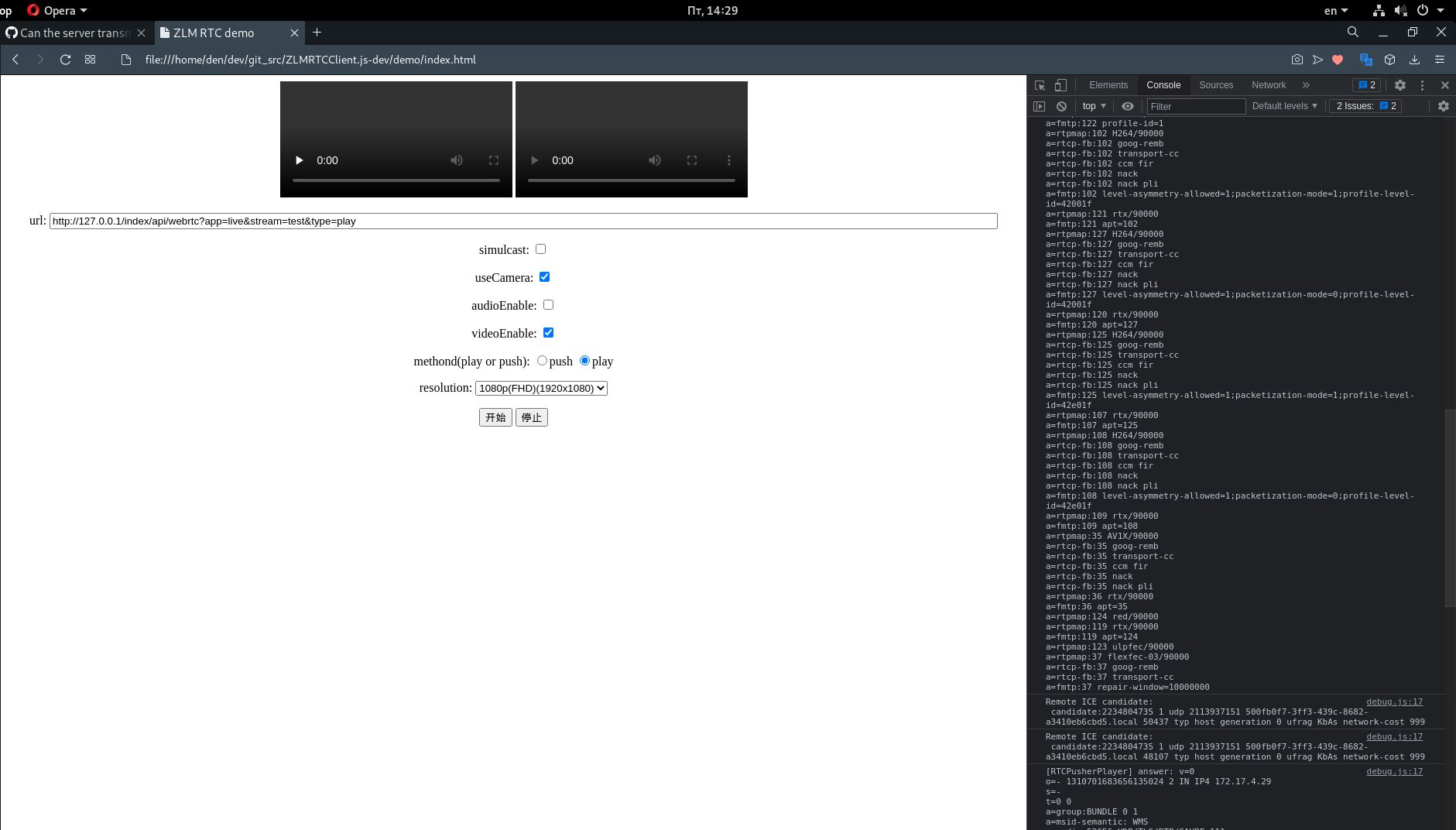Enable the simulcast checkbox
The width and height of the screenshot is (1456, 830).
tap(541, 249)
